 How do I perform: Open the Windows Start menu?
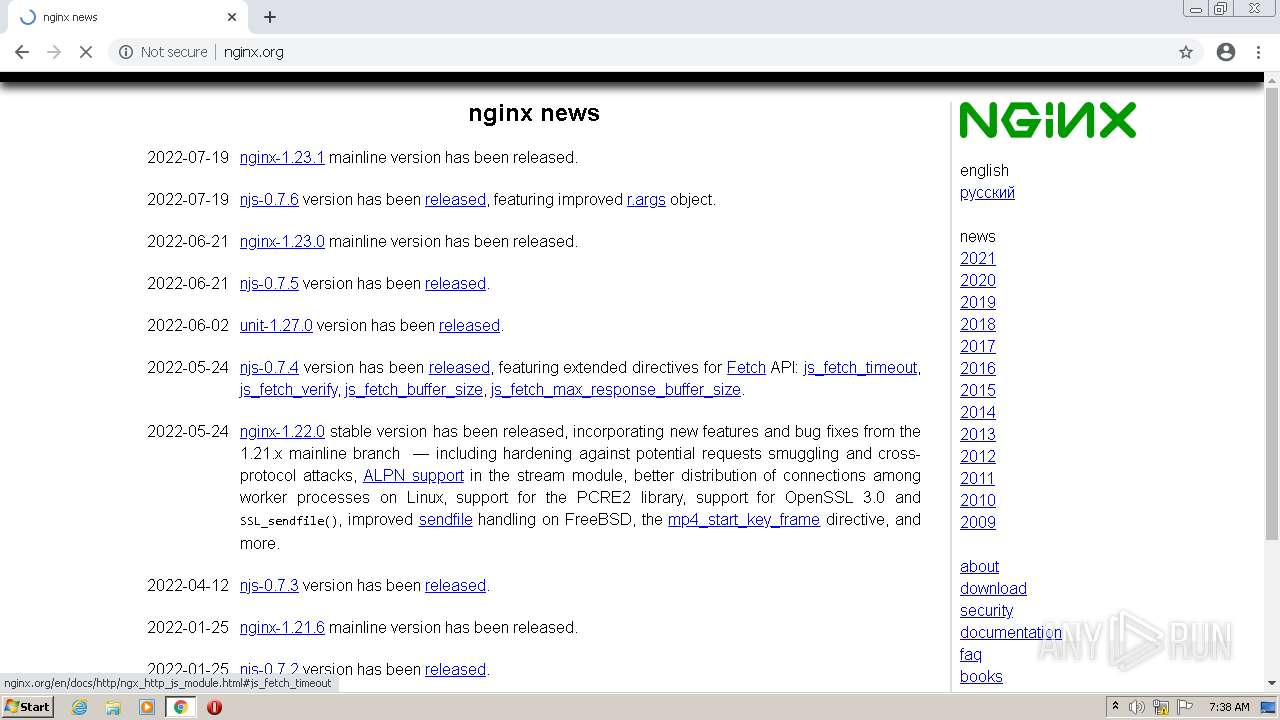[x=28, y=706]
